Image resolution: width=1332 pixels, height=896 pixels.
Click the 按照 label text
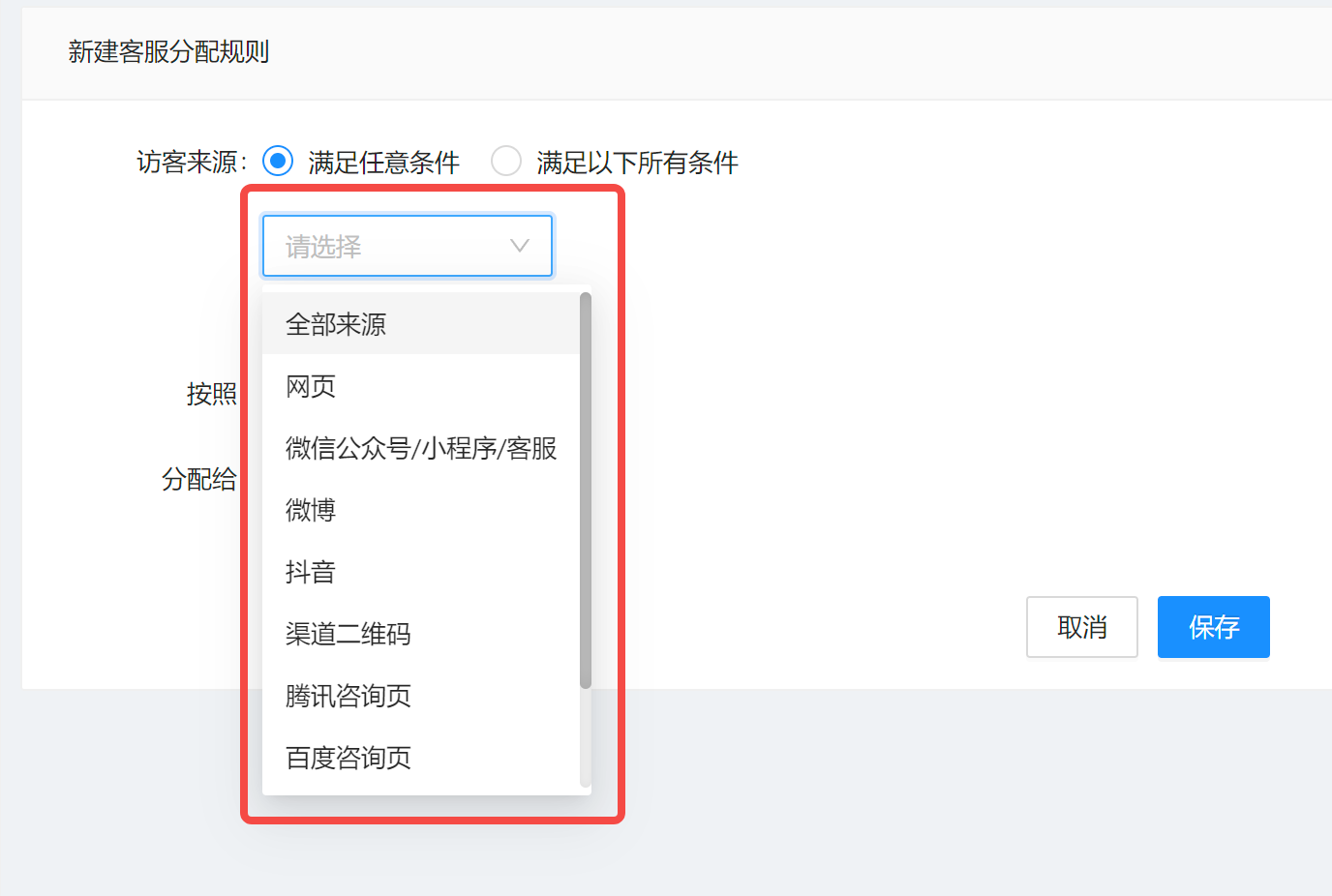tap(212, 395)
